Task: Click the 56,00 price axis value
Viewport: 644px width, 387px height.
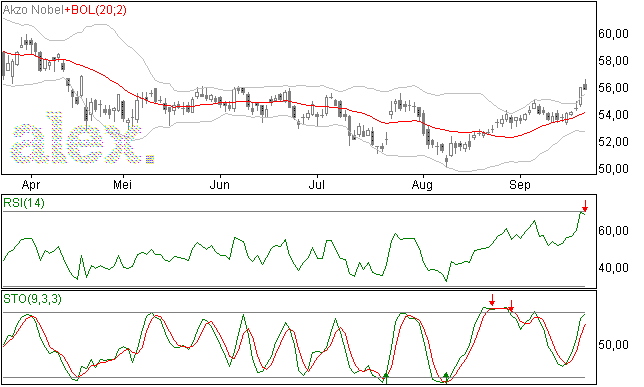Action: pyautogui.click(x=614, y=88)
